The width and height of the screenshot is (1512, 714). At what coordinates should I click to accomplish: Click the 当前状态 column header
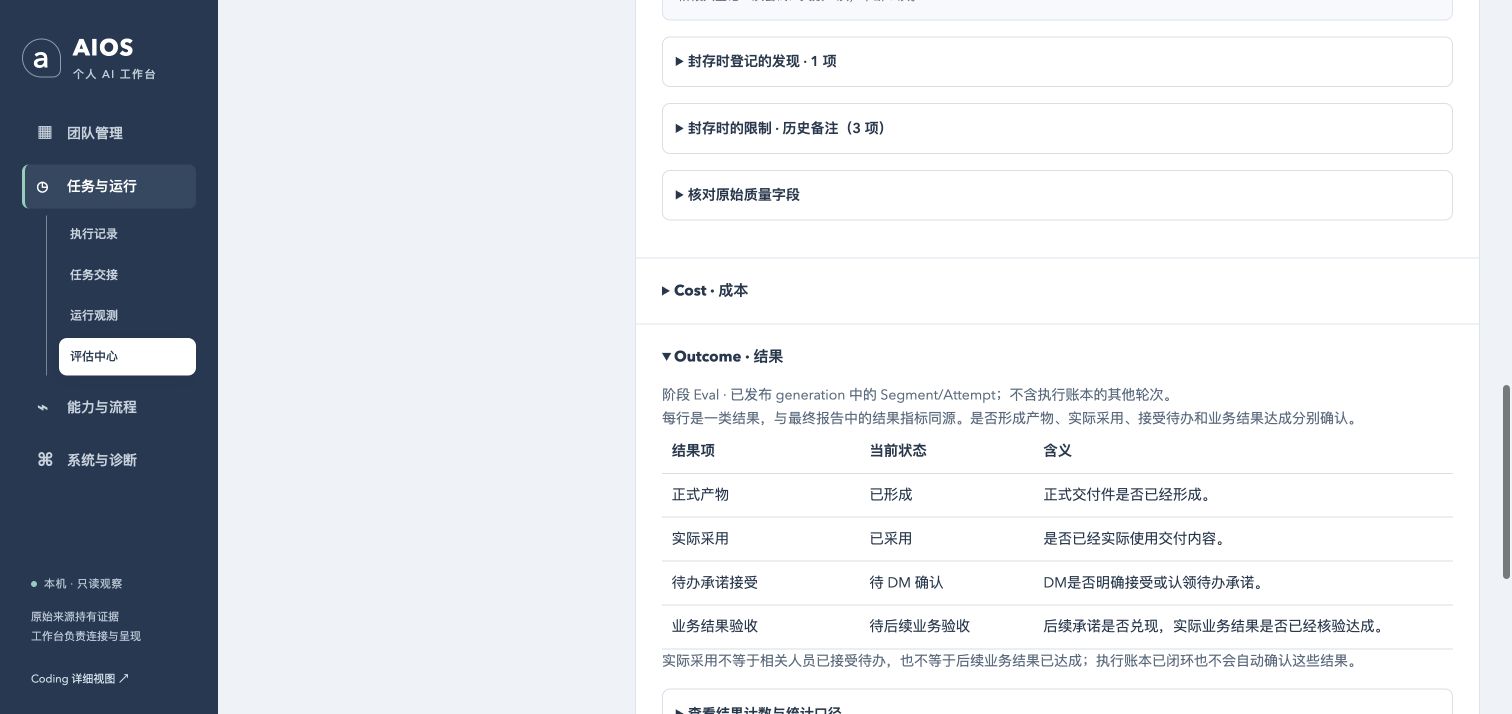click(x=898, y=451)
